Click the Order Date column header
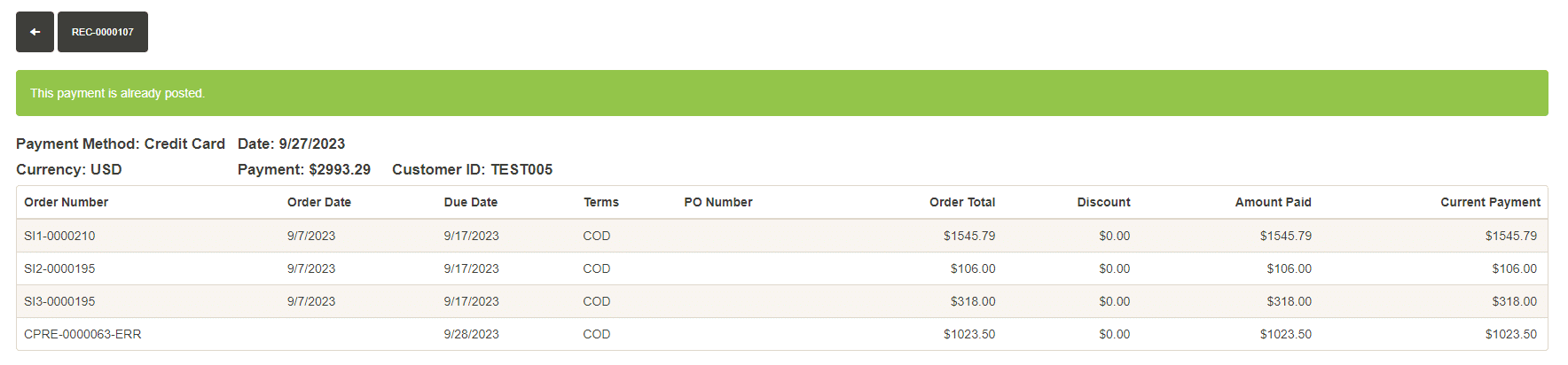This screenshot has height=365, width=1568. click(319, 202)
